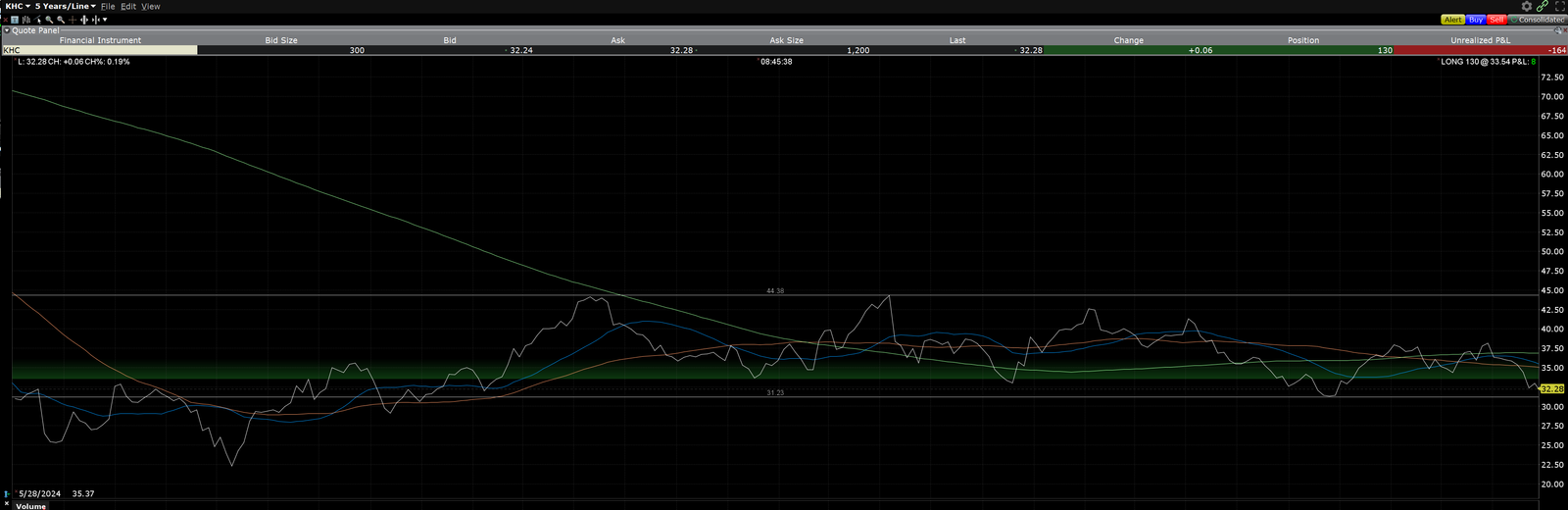The height and width of the screenshot is (510, 1568).
Task: Click the text annotation tool icon
Action: click(x=15, y=20)
